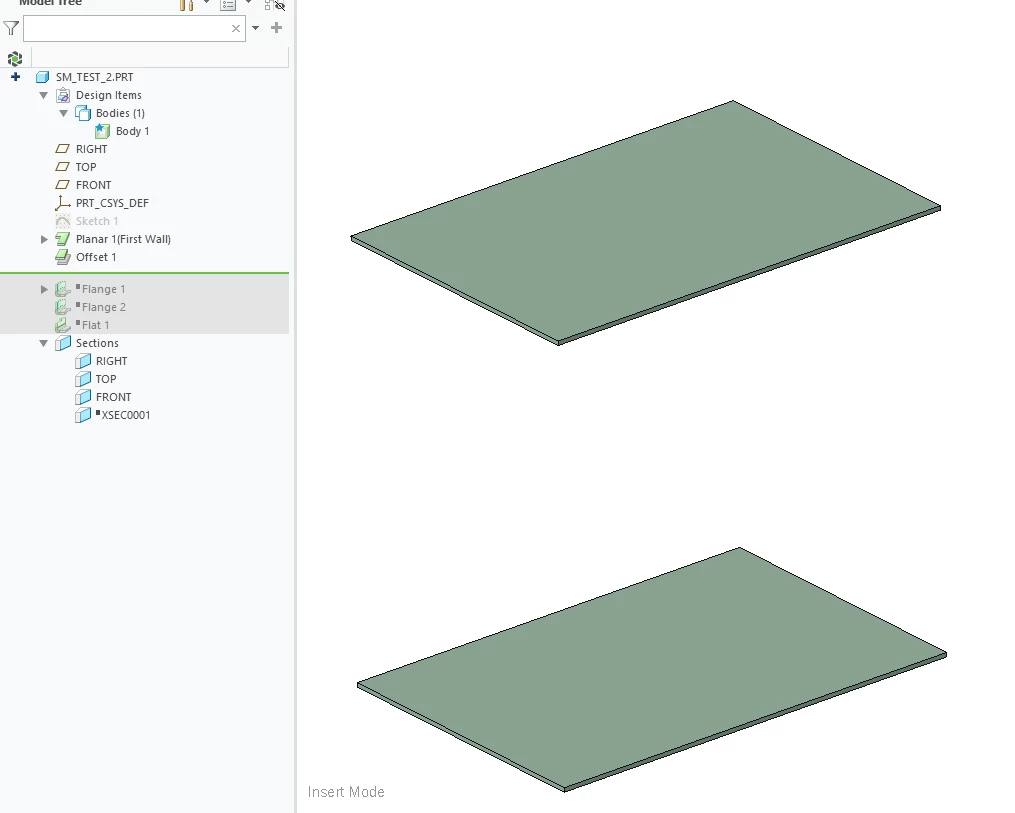Collapse the Sections node
This screenshot has width=1015, height=813.
[x=43, y=343]
